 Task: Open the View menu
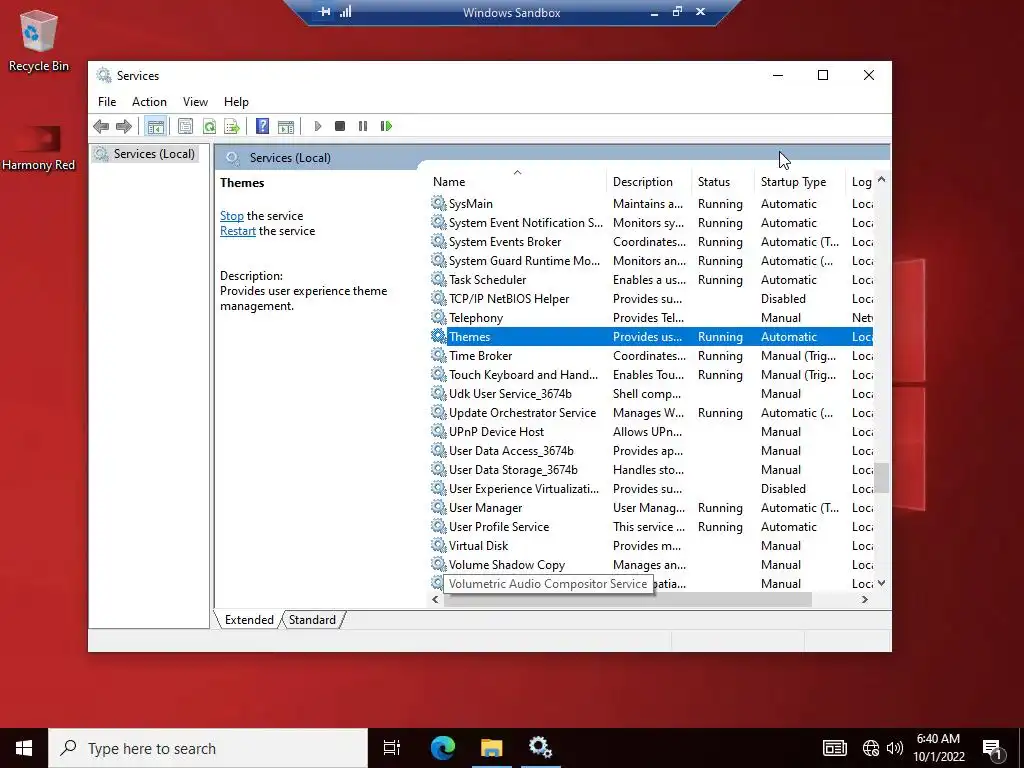coord(195,102)
